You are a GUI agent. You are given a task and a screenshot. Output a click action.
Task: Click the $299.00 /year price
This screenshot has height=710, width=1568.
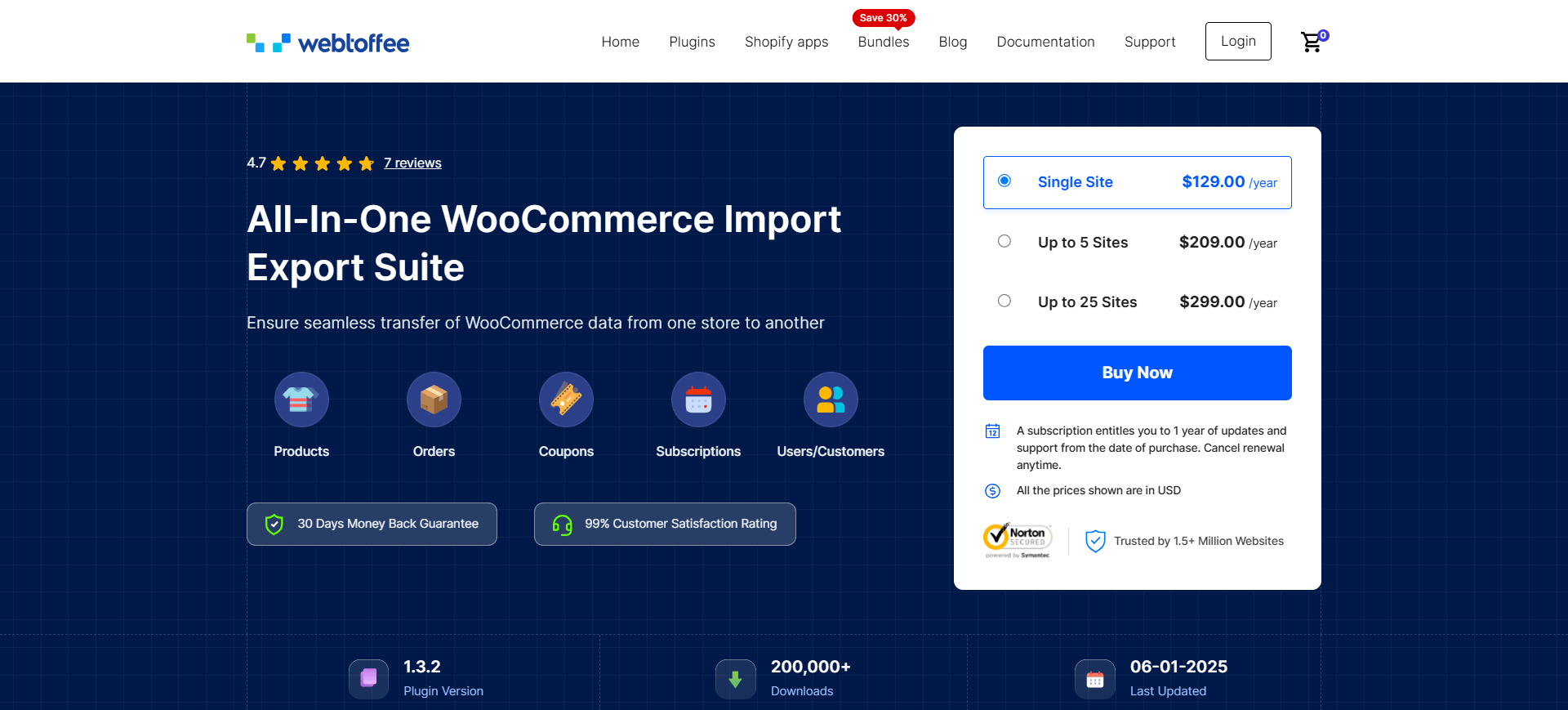tap(1228, 301)
